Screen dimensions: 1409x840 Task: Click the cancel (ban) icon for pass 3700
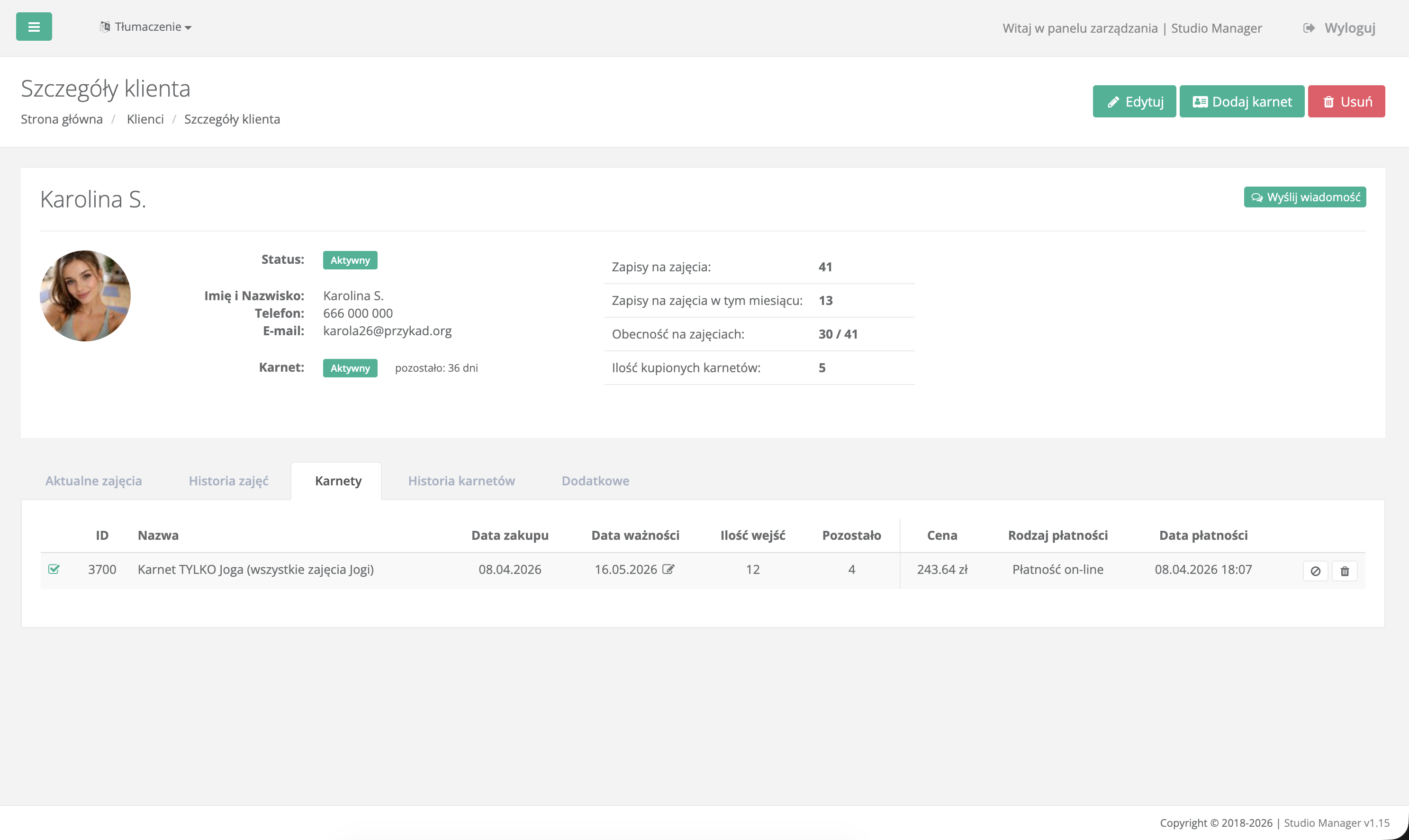[x=1315, y=571]
